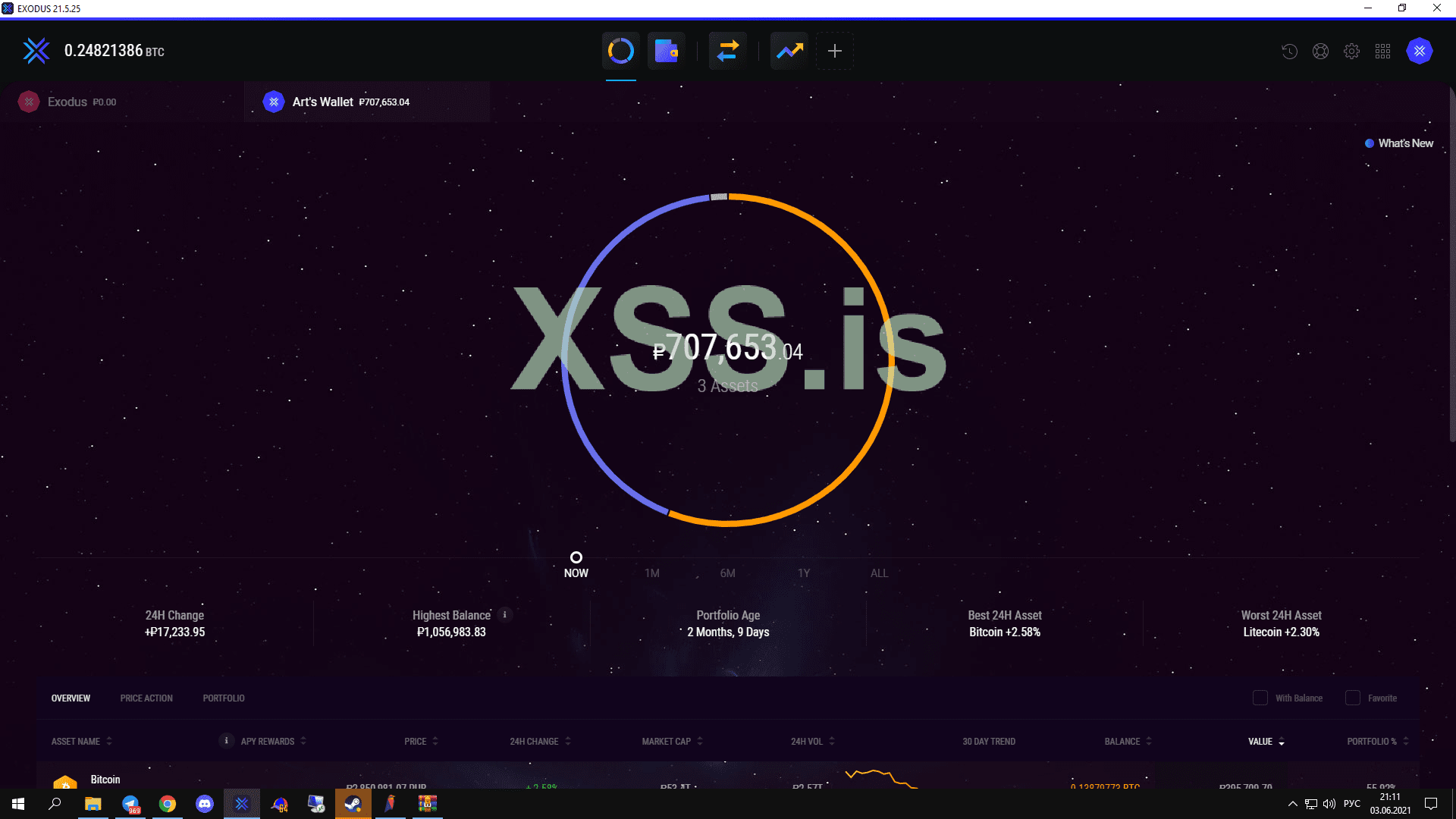Open the Help lifebuoy icon

click(1320, 52)
